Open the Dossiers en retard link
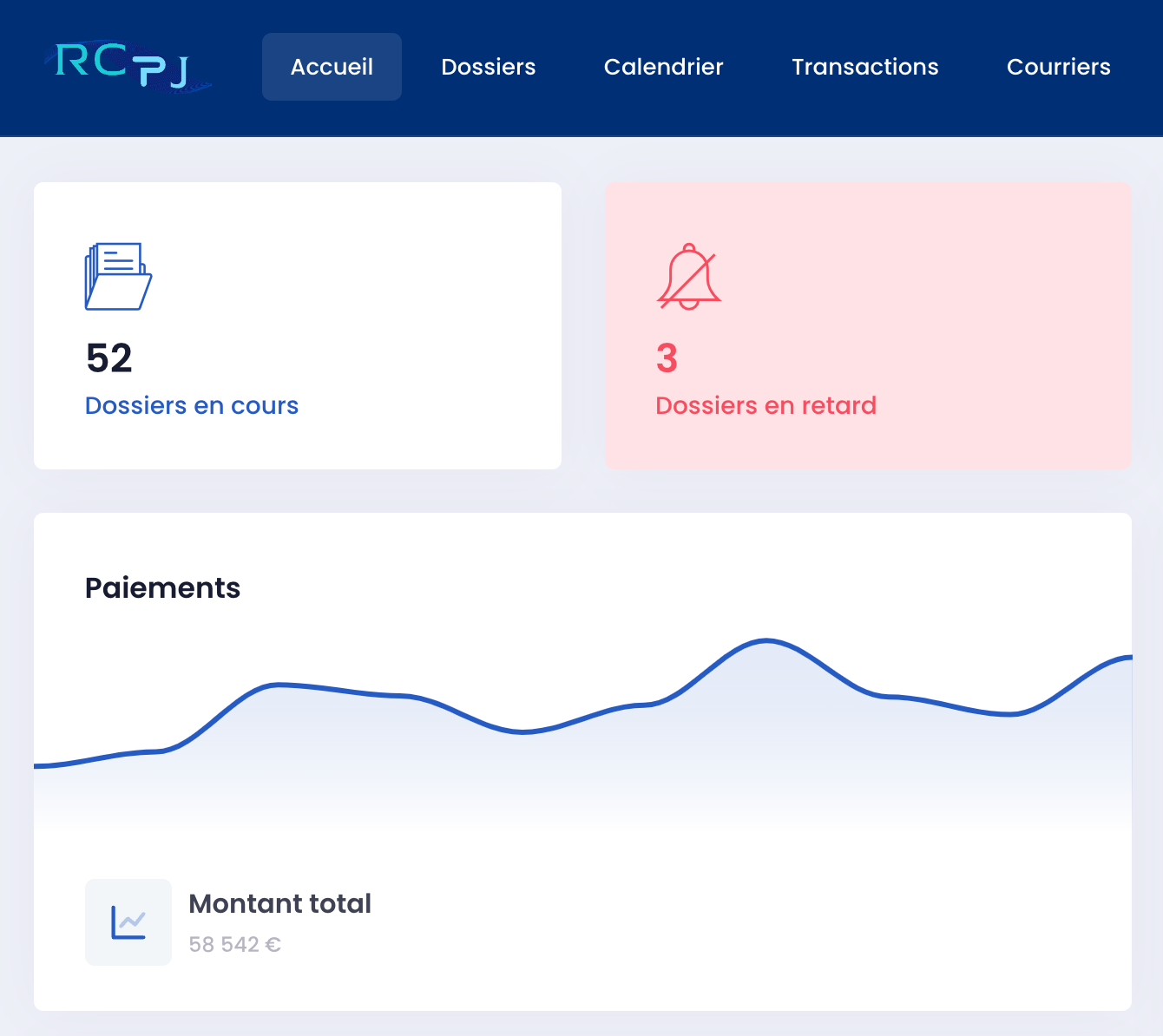 coord(765,405)
